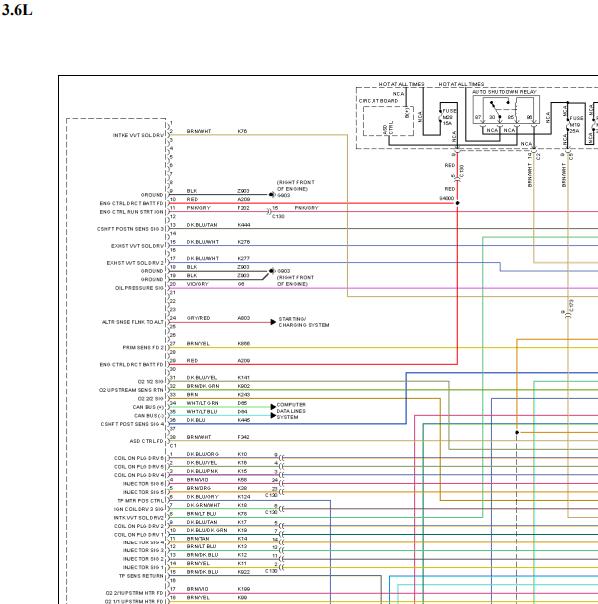Select the PRIM SENS FD 2 label
The image size is (598, 604).
[143, 347]
